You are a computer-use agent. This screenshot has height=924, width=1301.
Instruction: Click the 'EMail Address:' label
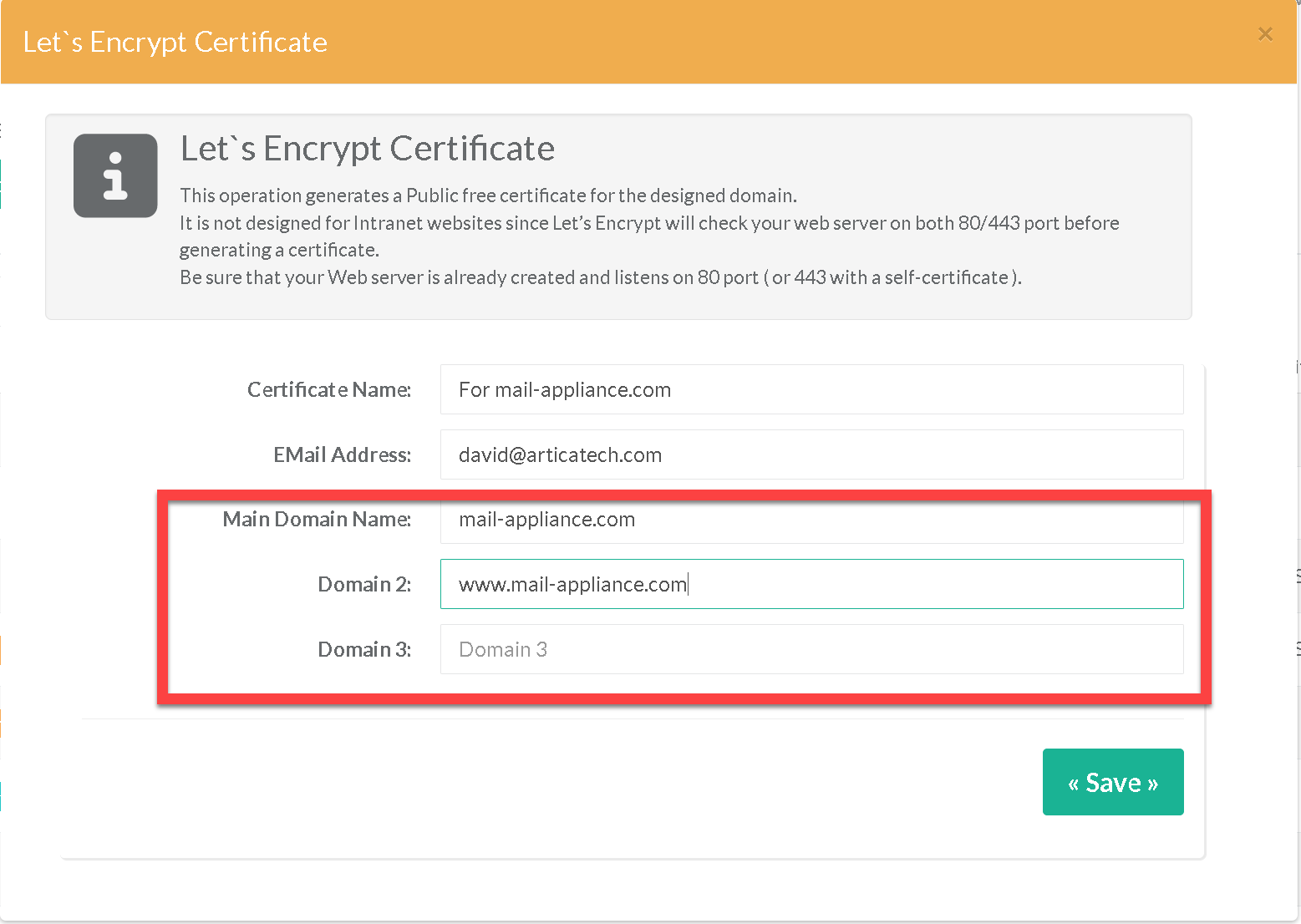[342, 454]
